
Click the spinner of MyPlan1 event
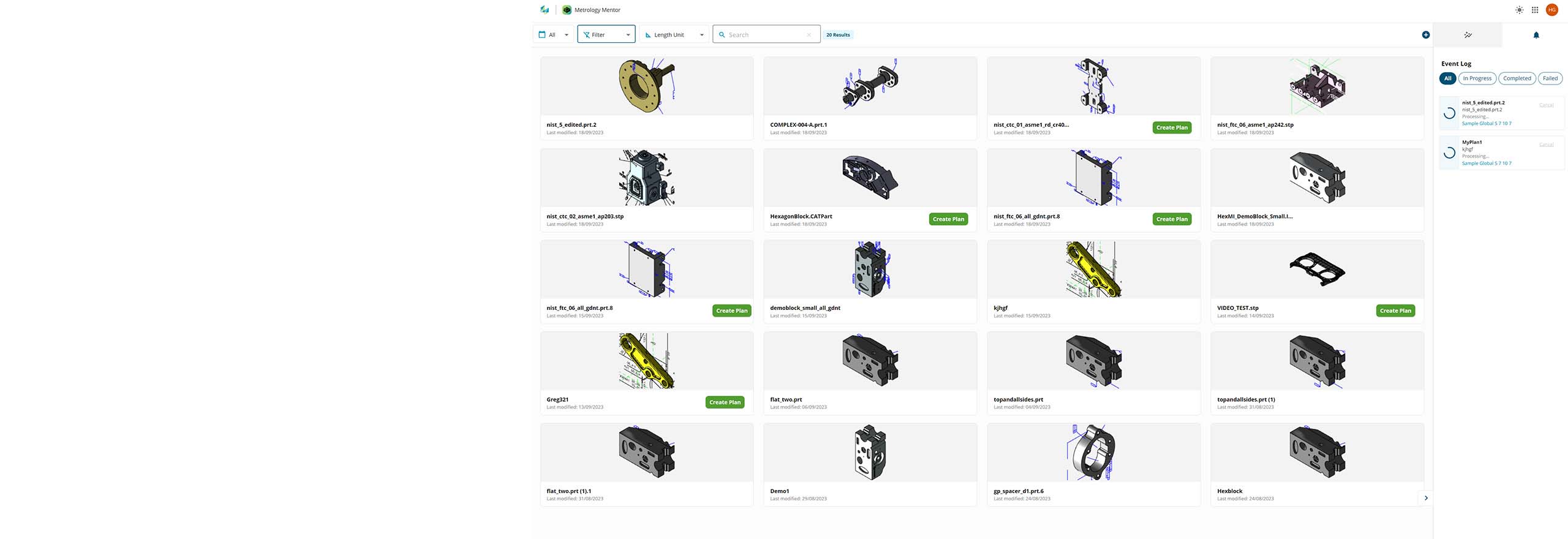point(1450,153)
